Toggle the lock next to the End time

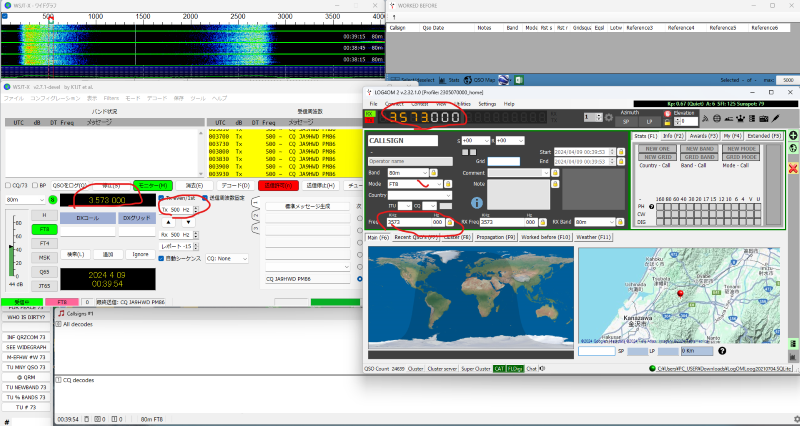tap(621, 161)
